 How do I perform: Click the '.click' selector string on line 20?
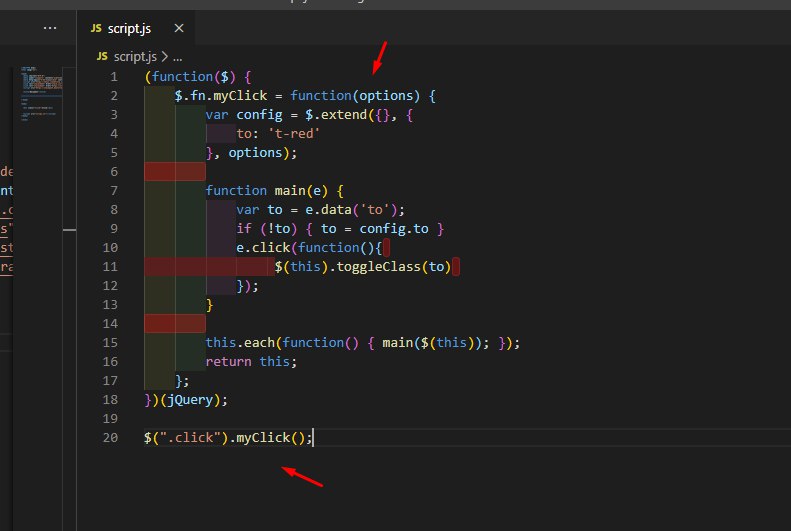[190, 438]
